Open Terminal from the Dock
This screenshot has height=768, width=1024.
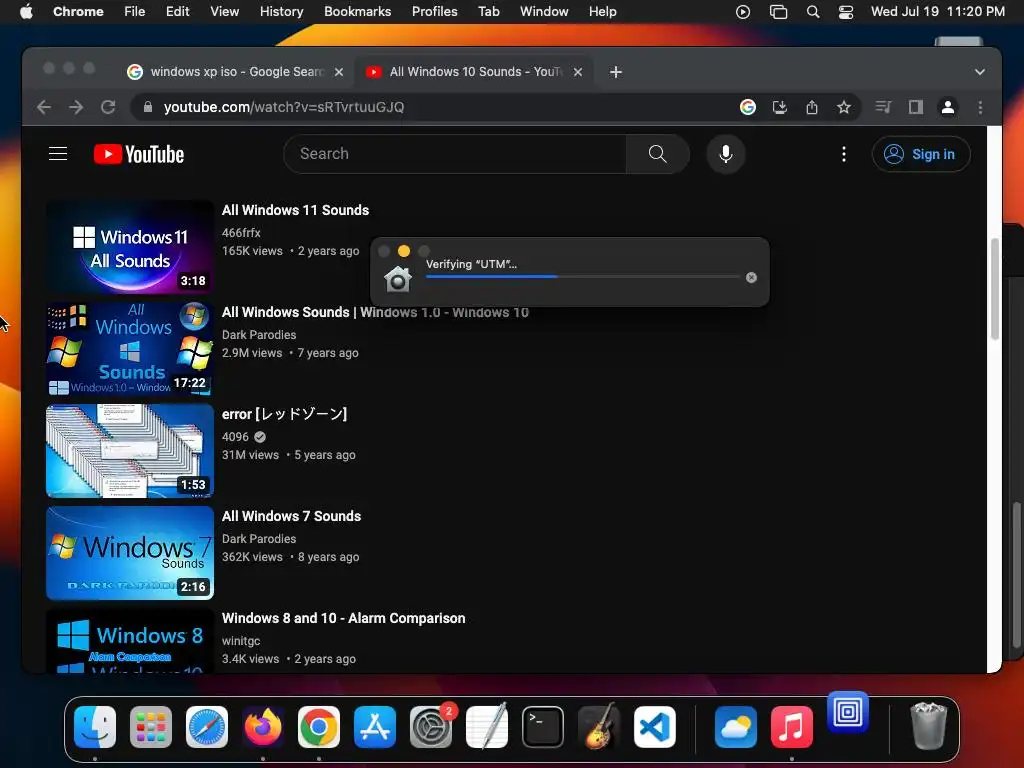click(543, 727)
